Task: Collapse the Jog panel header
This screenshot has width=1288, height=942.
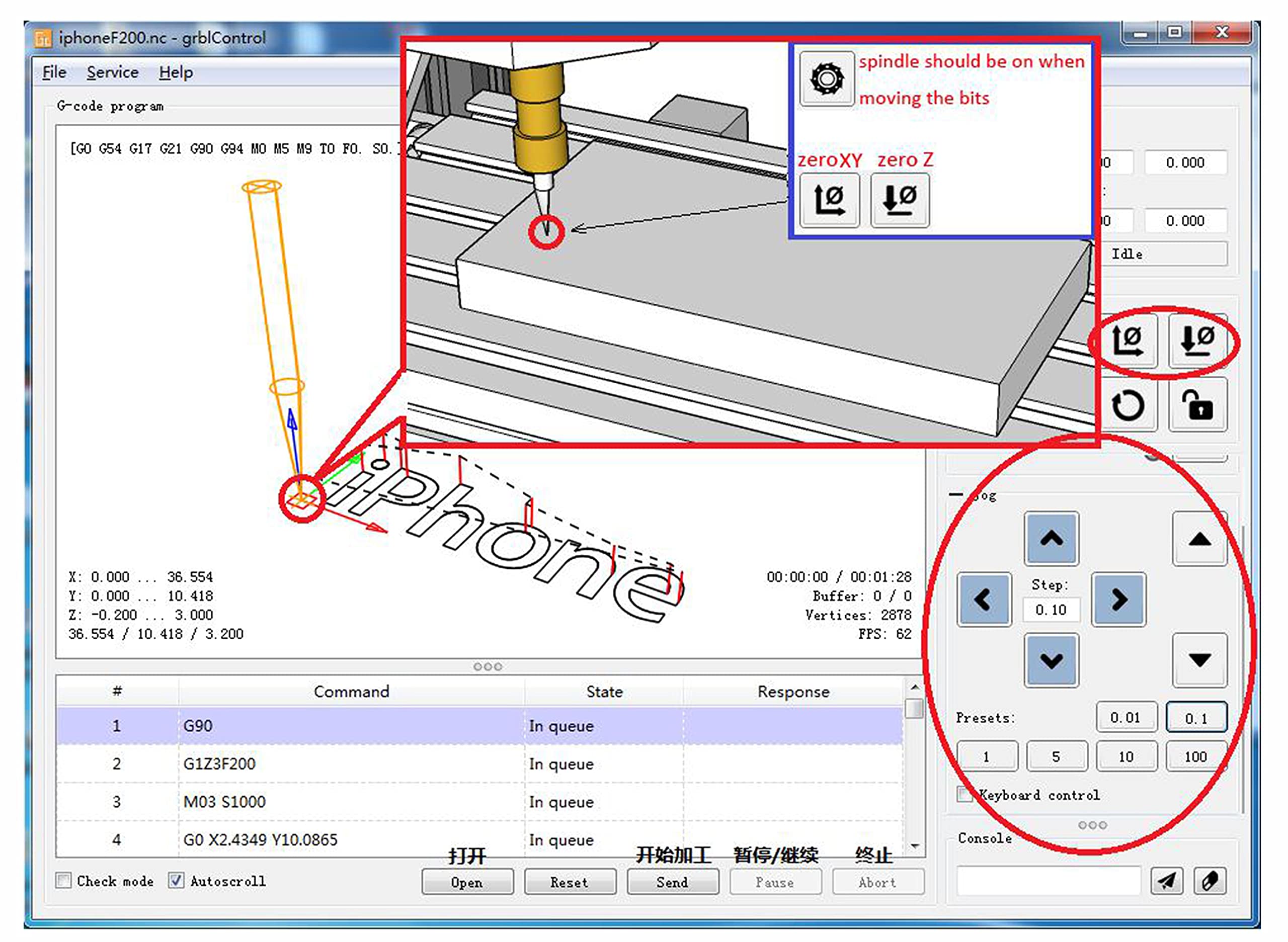Action: (x=956, y=495)
